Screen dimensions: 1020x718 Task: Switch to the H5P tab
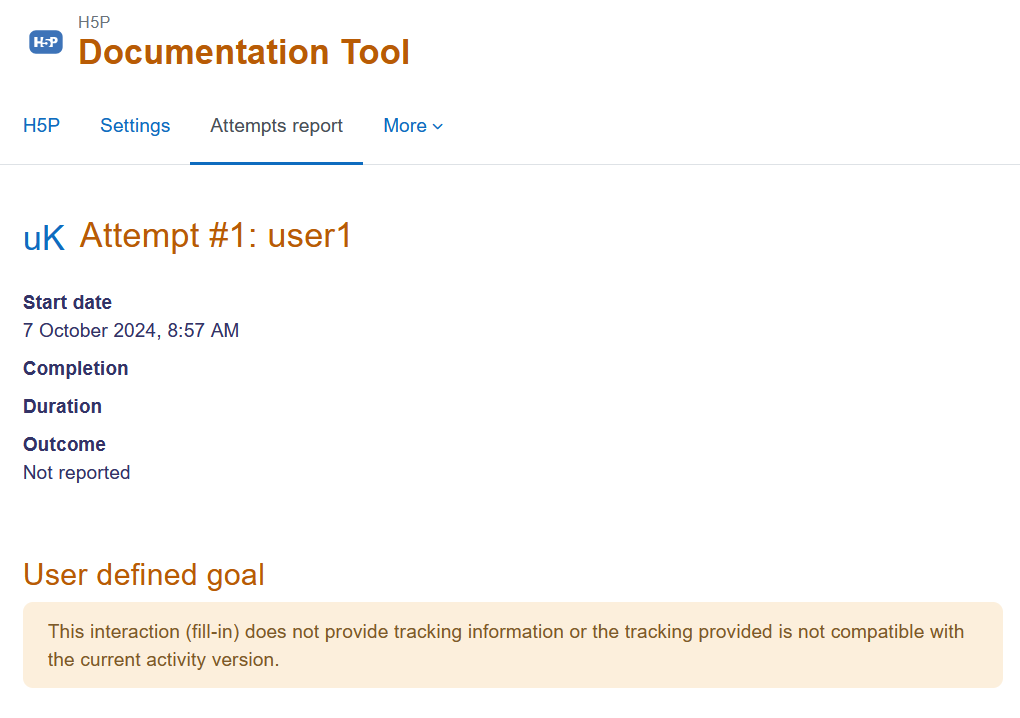[x=42, y=126]
